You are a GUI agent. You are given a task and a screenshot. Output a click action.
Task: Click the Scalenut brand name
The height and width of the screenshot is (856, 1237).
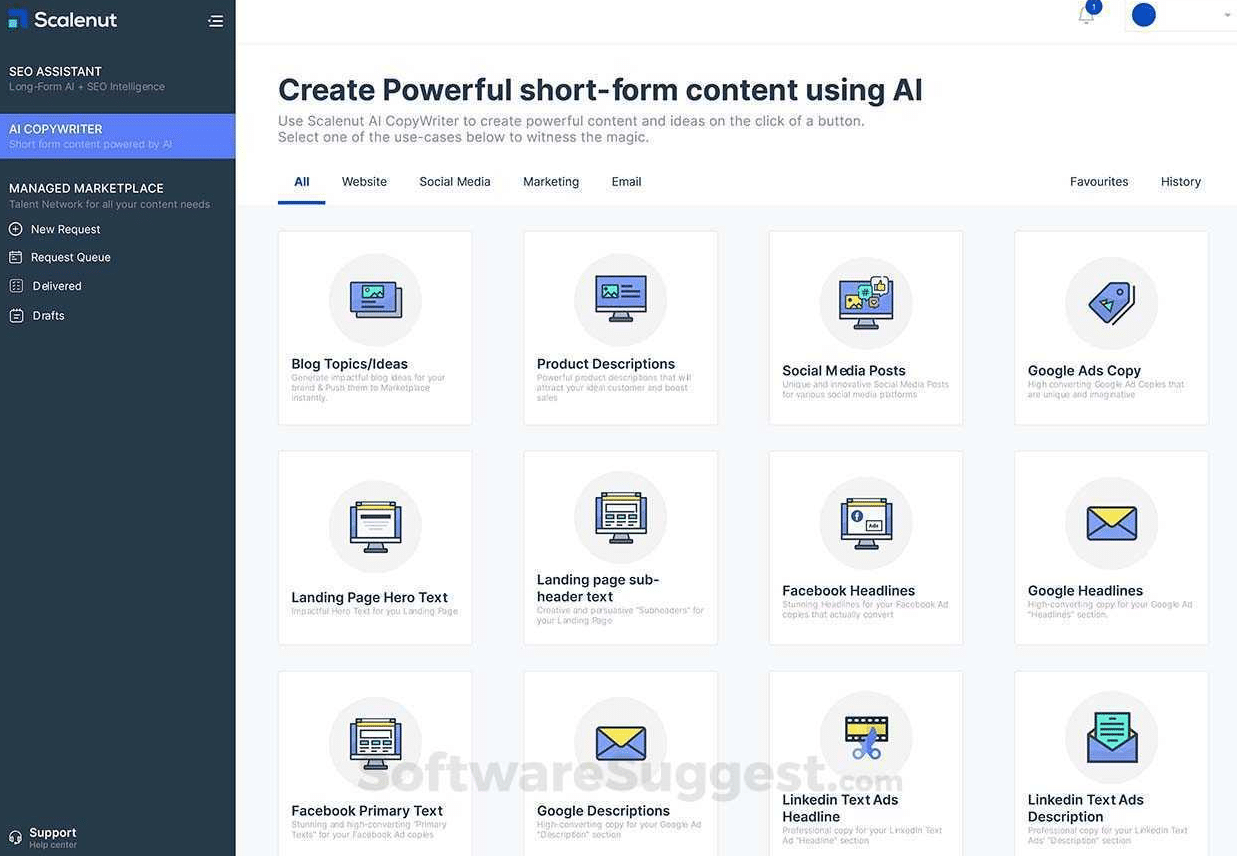point(76,20)
